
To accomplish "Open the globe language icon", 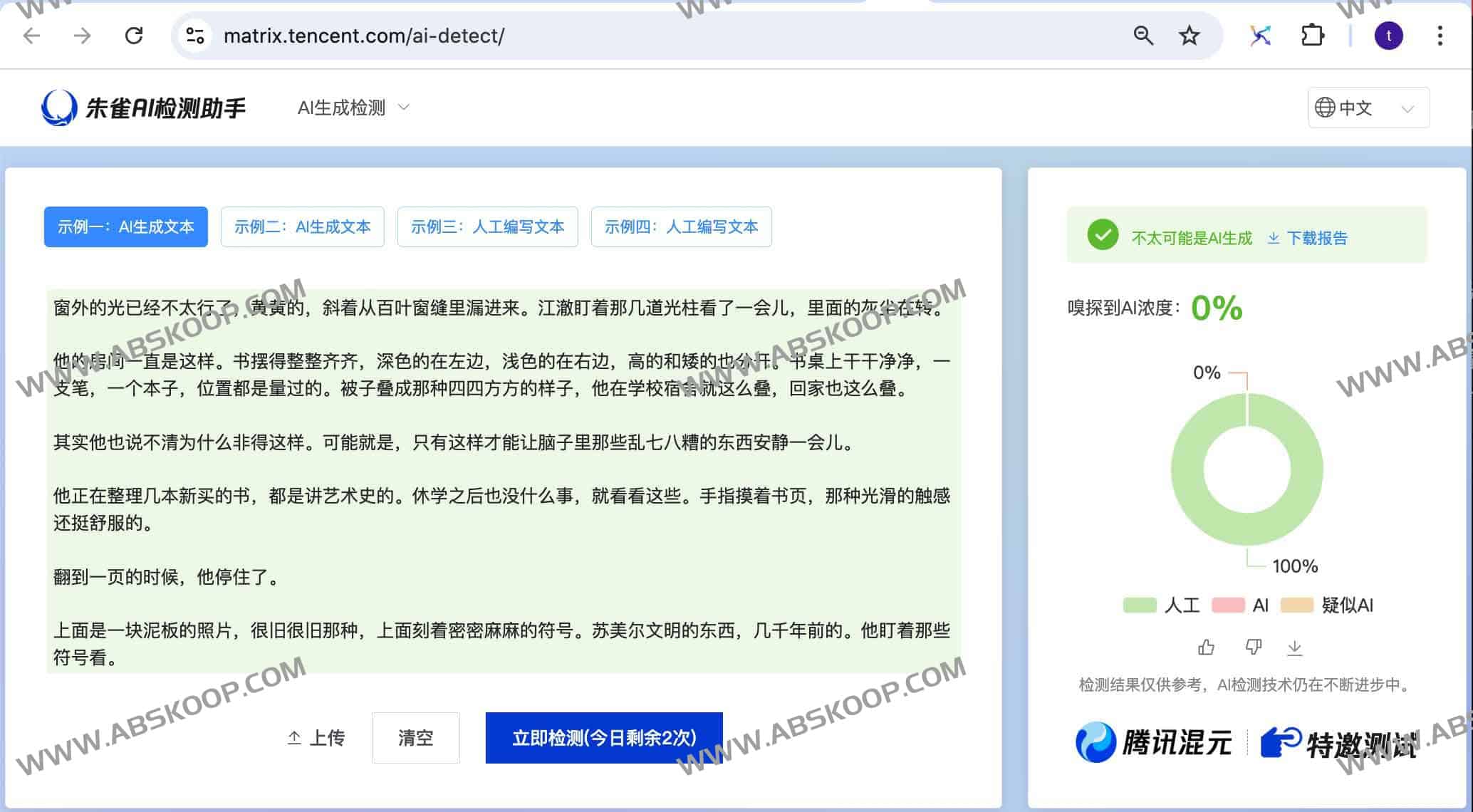I will [1326, 108].
